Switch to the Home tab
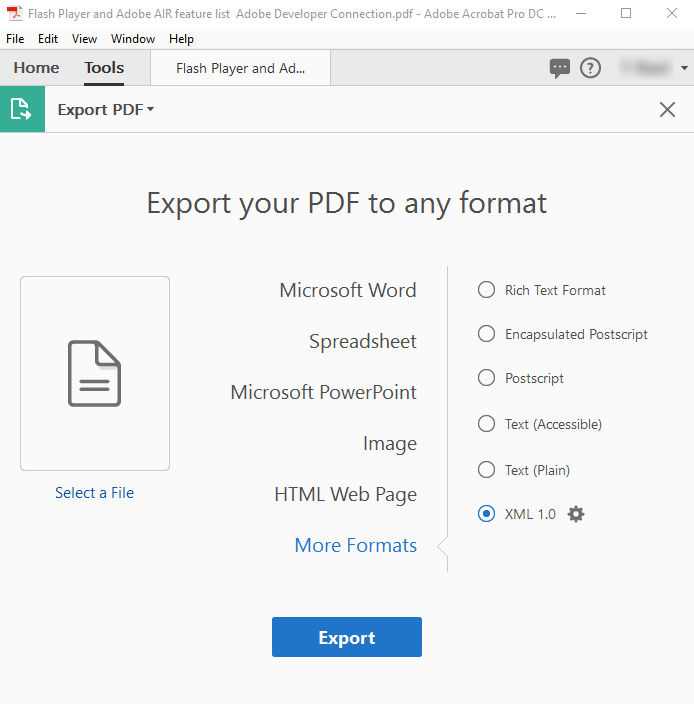The width and height of the screenshot is (694, 704). point(36,68)
